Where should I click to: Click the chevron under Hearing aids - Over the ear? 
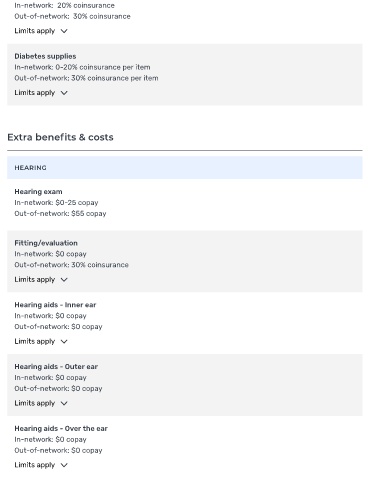coord(64,465)
